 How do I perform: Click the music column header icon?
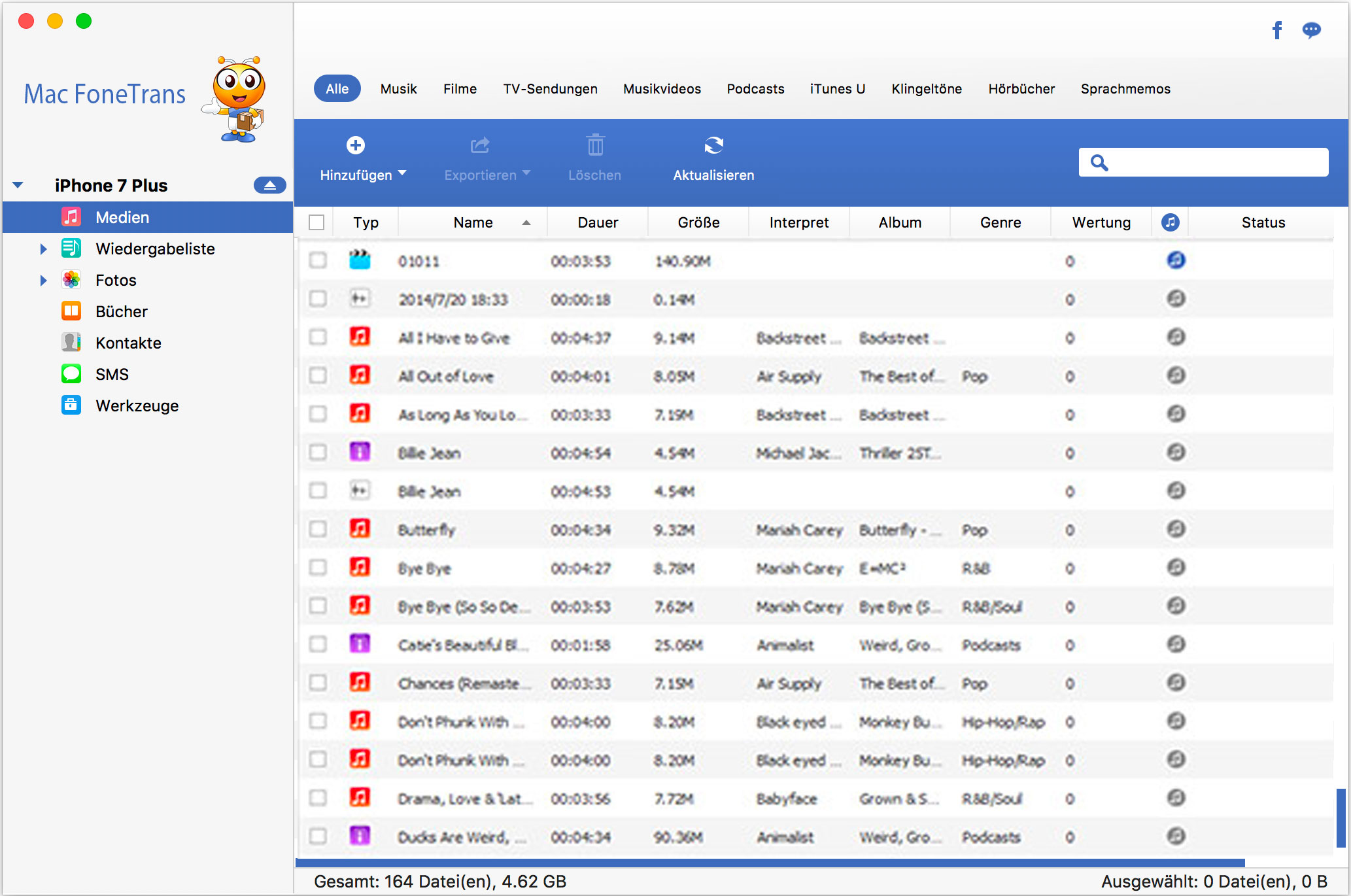click(x=1171, y=222)
